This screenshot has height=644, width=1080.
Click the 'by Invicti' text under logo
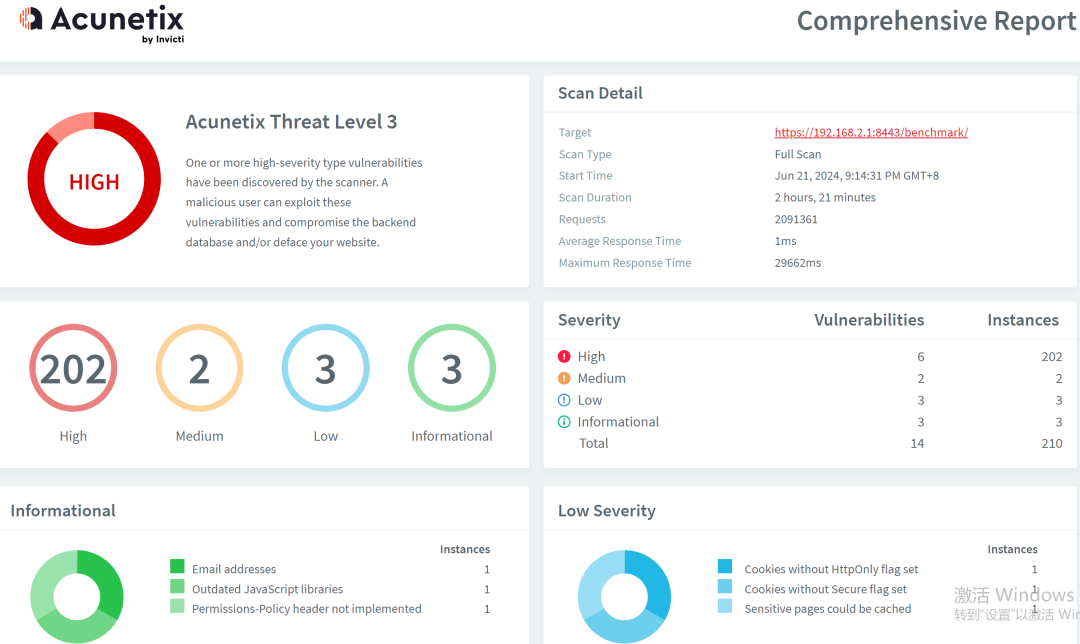tap(163, 39)
